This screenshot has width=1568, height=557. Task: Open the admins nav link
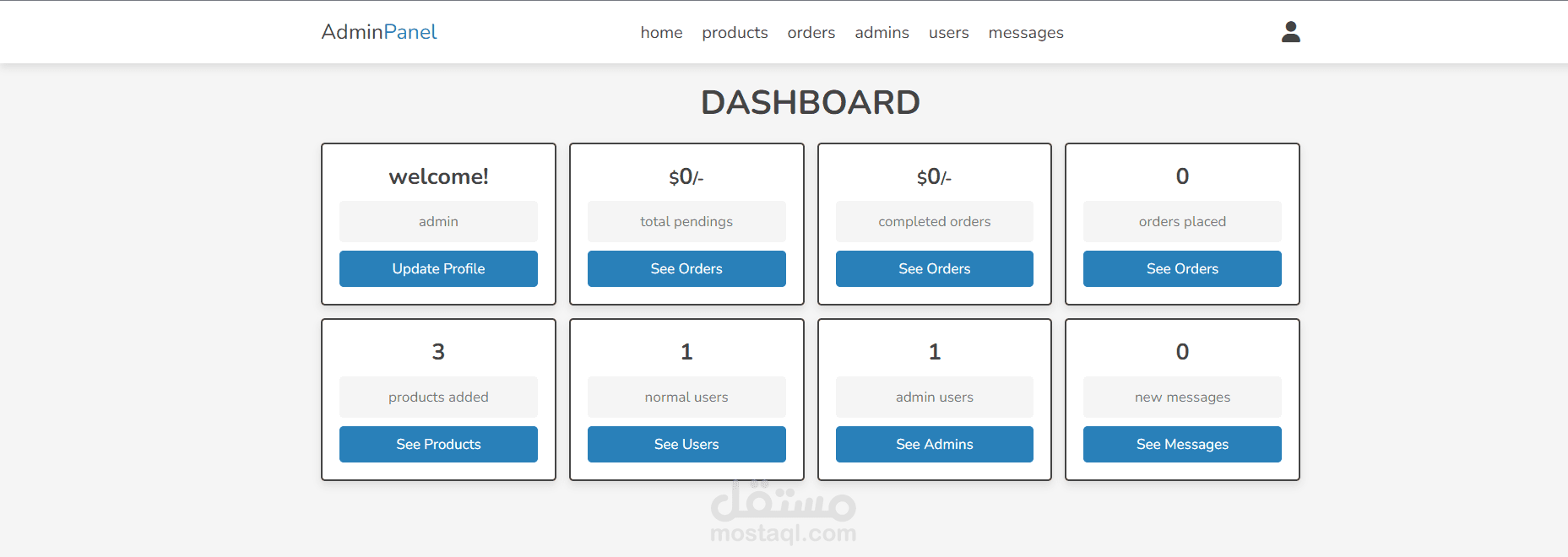[x=882, y=32]
